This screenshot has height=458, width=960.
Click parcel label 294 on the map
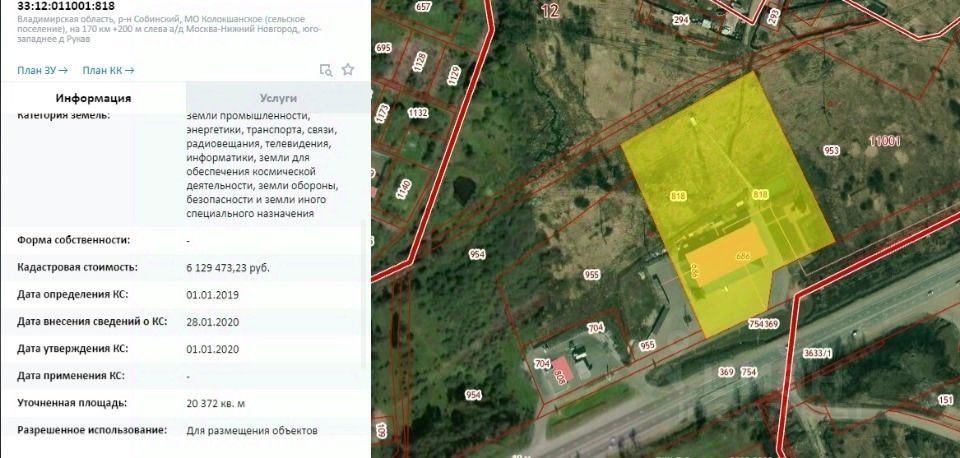681,20
